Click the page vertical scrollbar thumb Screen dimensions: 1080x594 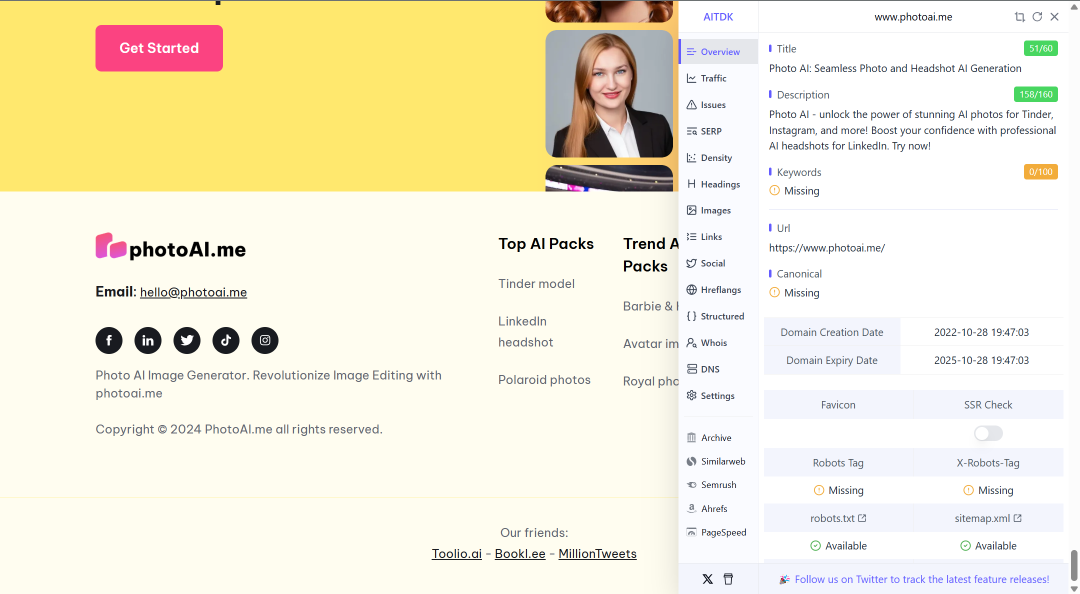(x=1074, y=565)
